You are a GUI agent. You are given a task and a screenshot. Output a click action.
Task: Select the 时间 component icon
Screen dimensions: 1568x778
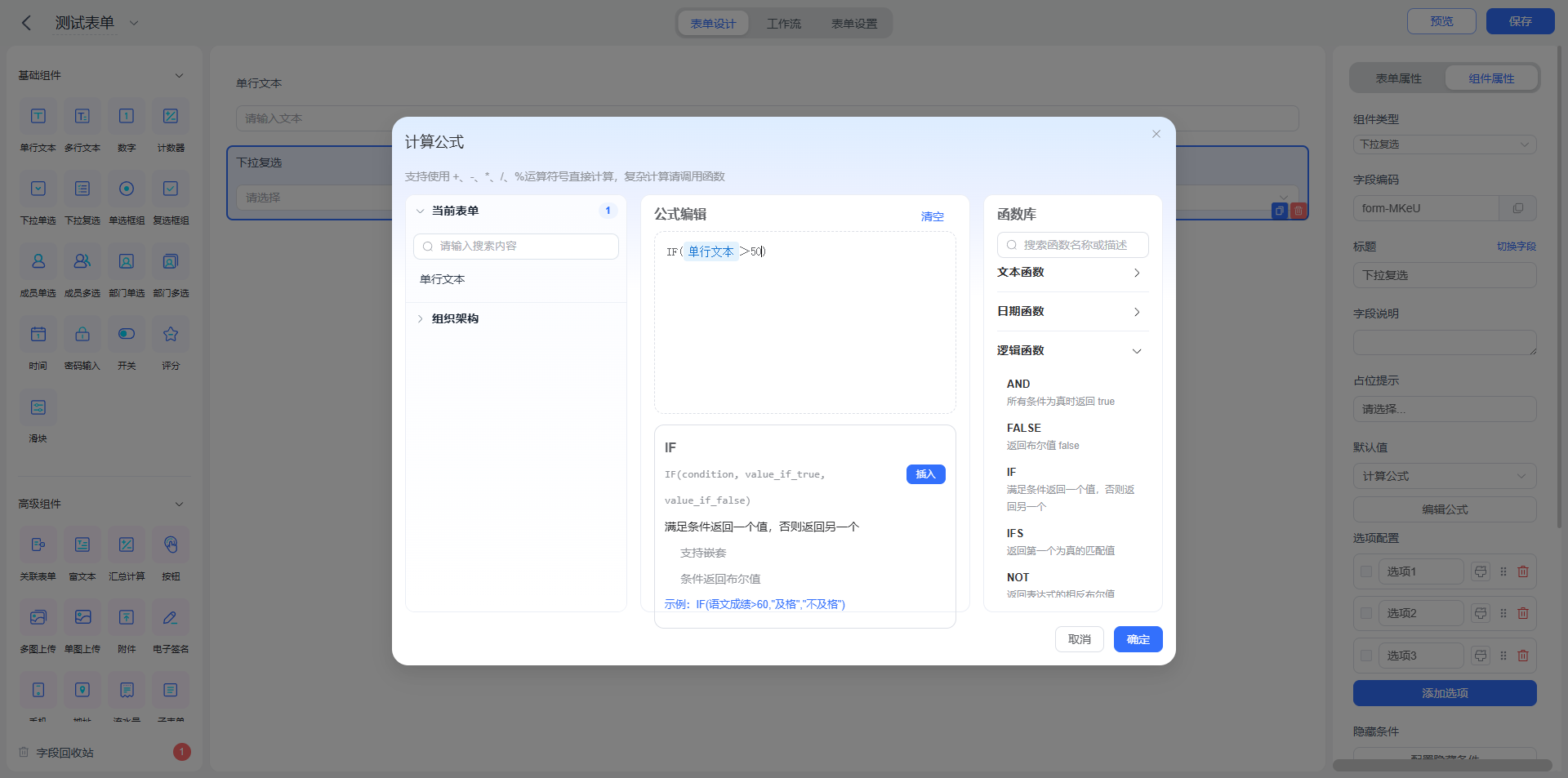(38, 335)
